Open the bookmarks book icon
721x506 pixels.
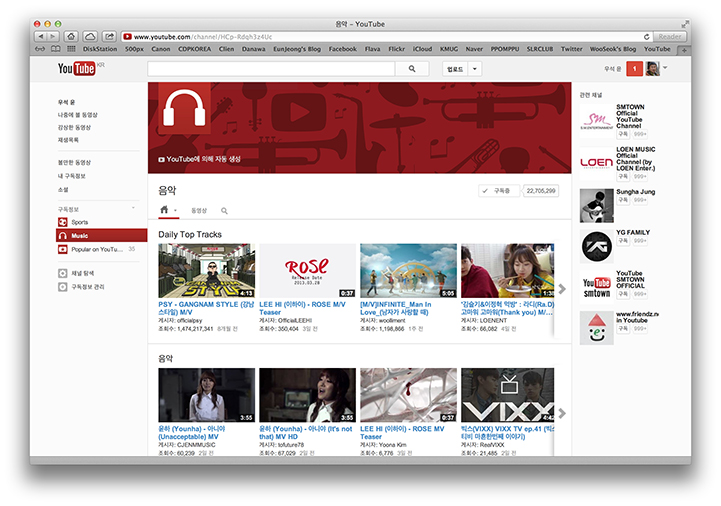point(55,49)
